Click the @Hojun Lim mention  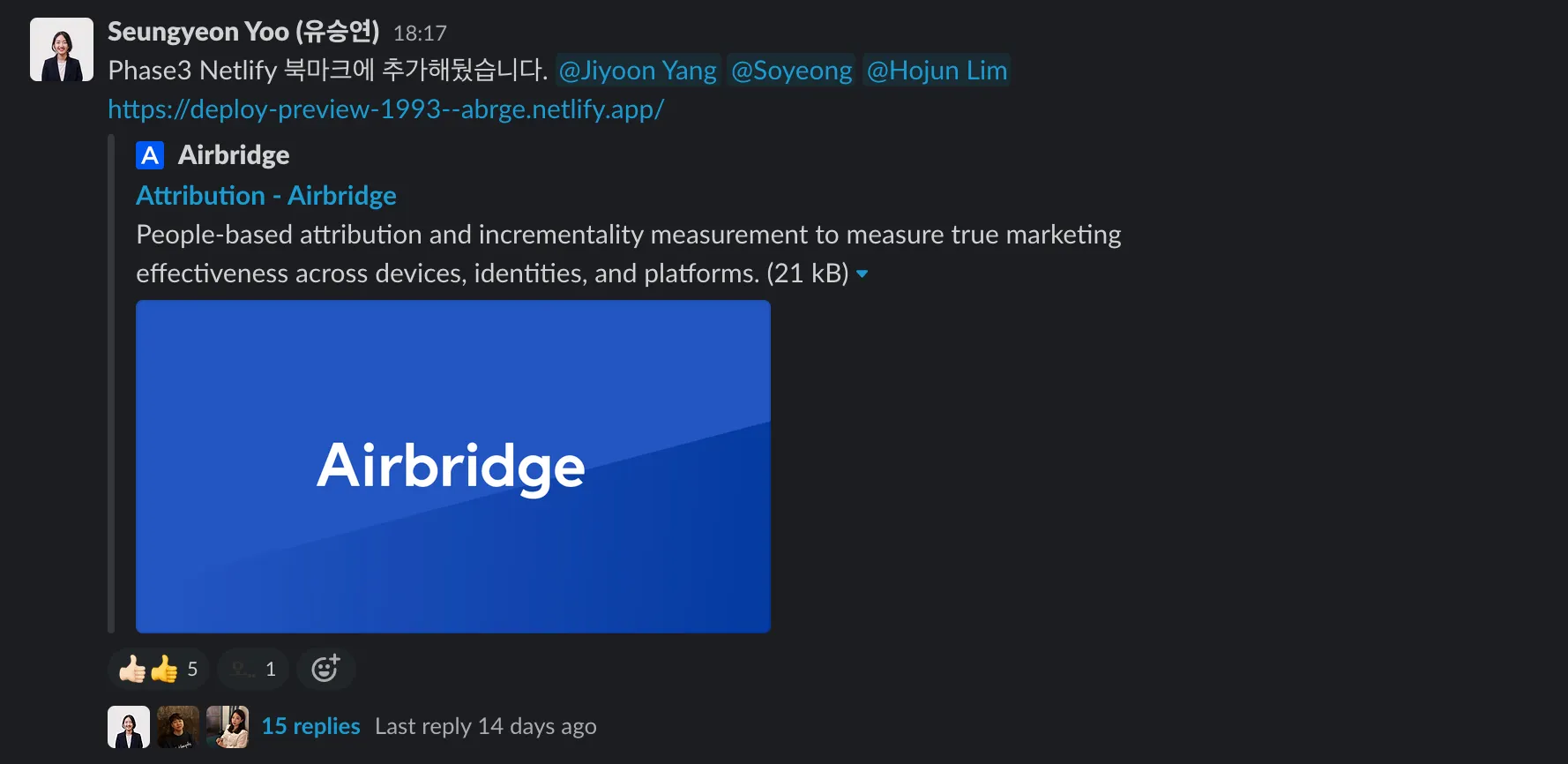(936, 71)
